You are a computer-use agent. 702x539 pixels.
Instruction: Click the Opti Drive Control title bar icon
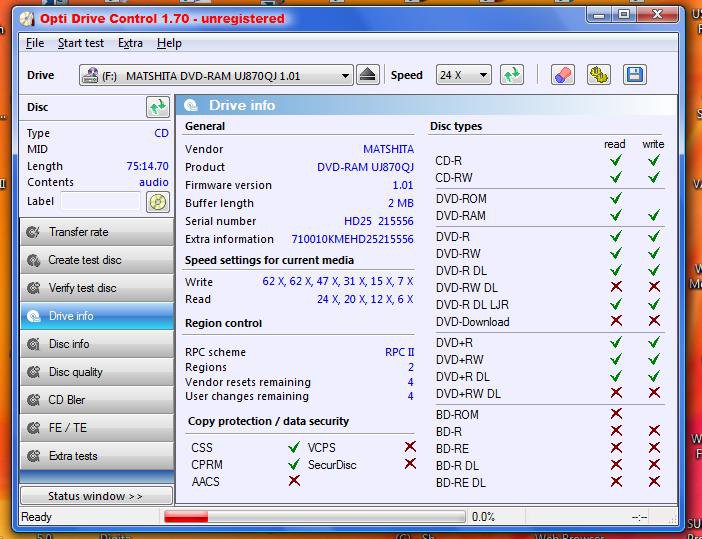pos(27,19)
